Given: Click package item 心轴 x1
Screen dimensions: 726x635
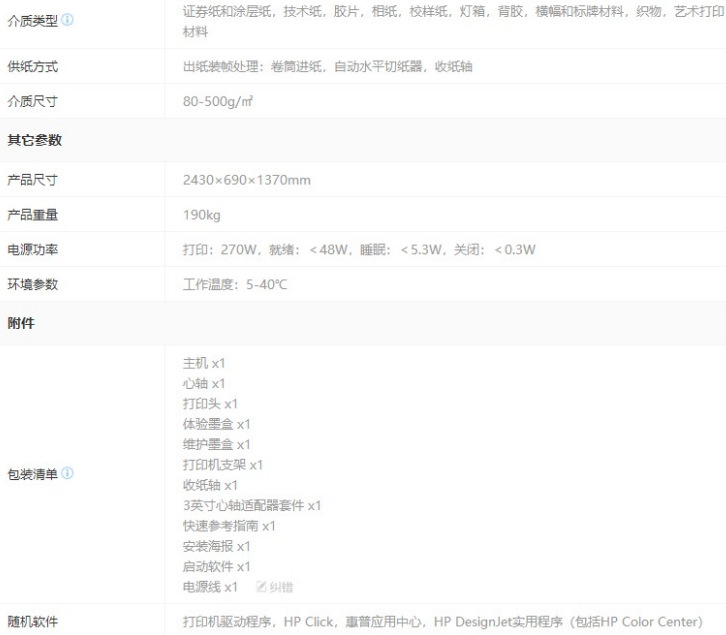Looking at the screenshot, I should coord(204,384).
